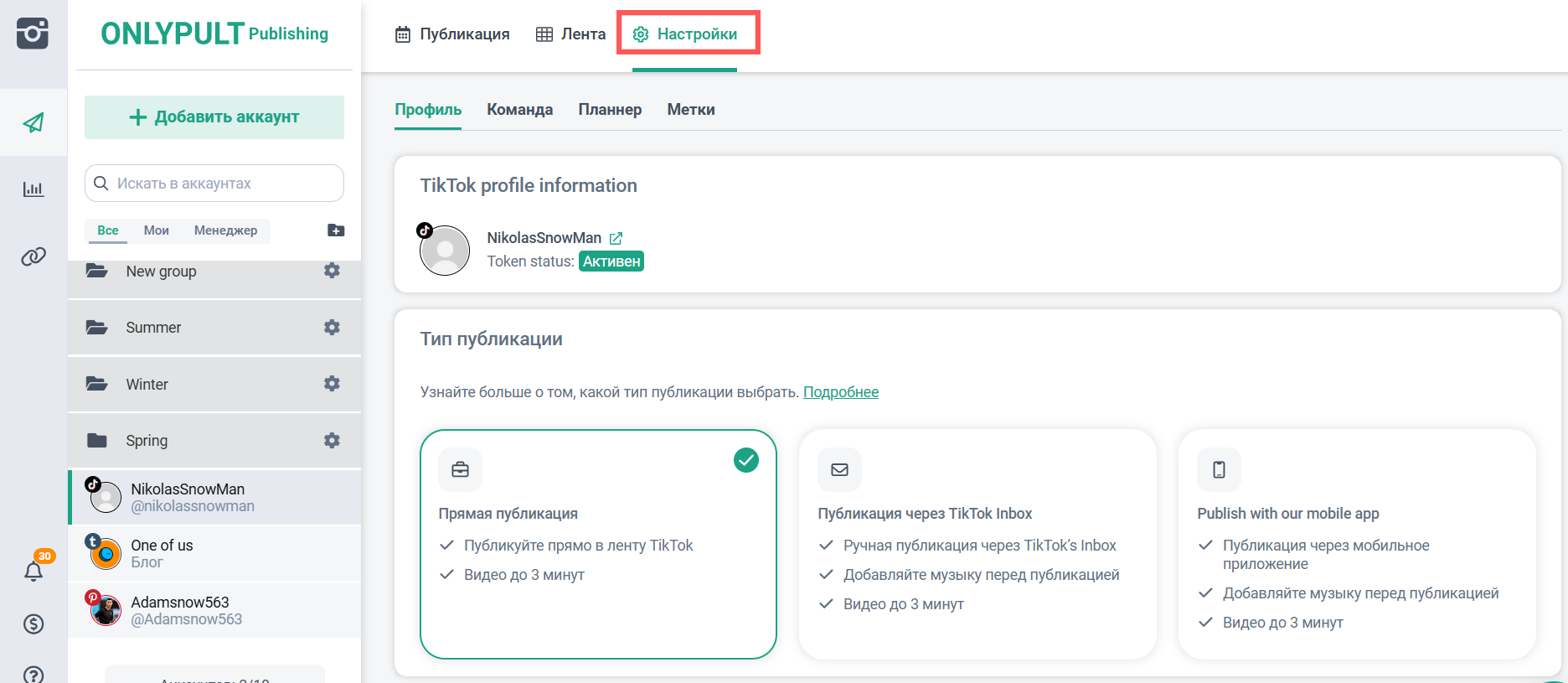Screen dimensions: 1568x683
Task: Open the bar chart analytics icon
Action: tap(34, 189)
